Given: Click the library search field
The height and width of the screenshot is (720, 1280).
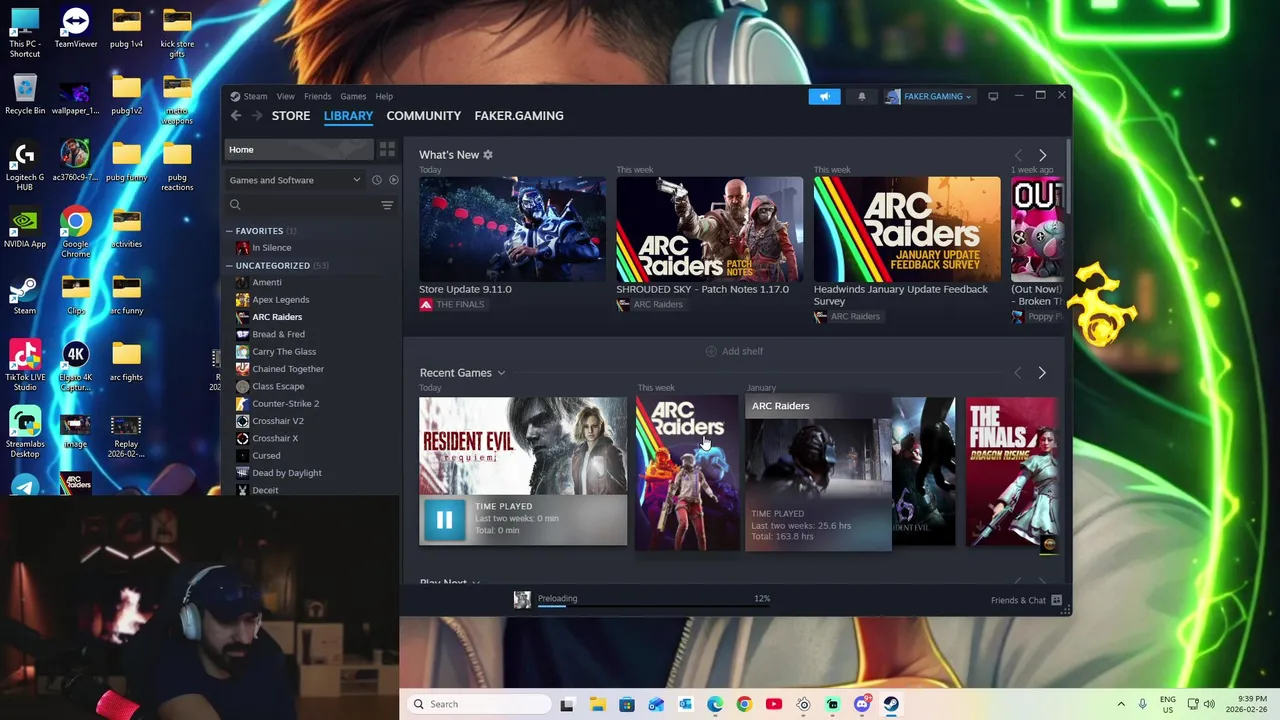Looking at the screenshot, I should pos(302,205).
